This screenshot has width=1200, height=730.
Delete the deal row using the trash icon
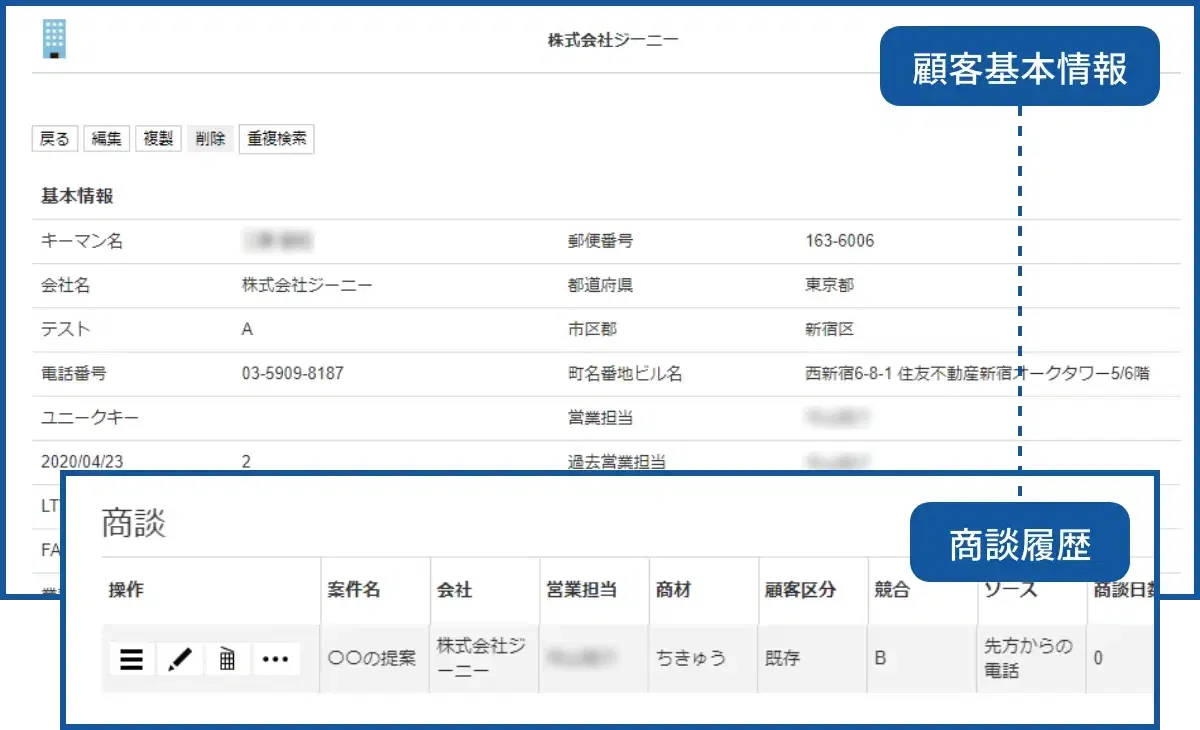tap(227, 659)
